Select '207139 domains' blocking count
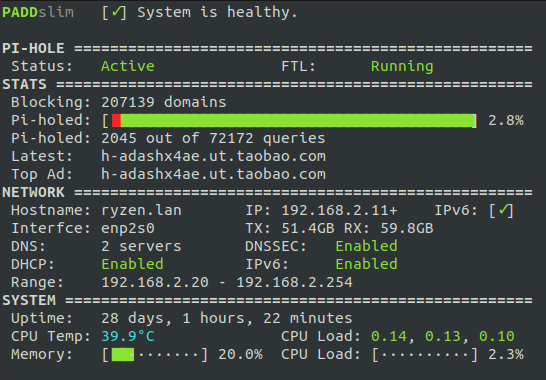The height and width of the screenshot is (380, 546). pyautogui.click(x=164, y=102)
